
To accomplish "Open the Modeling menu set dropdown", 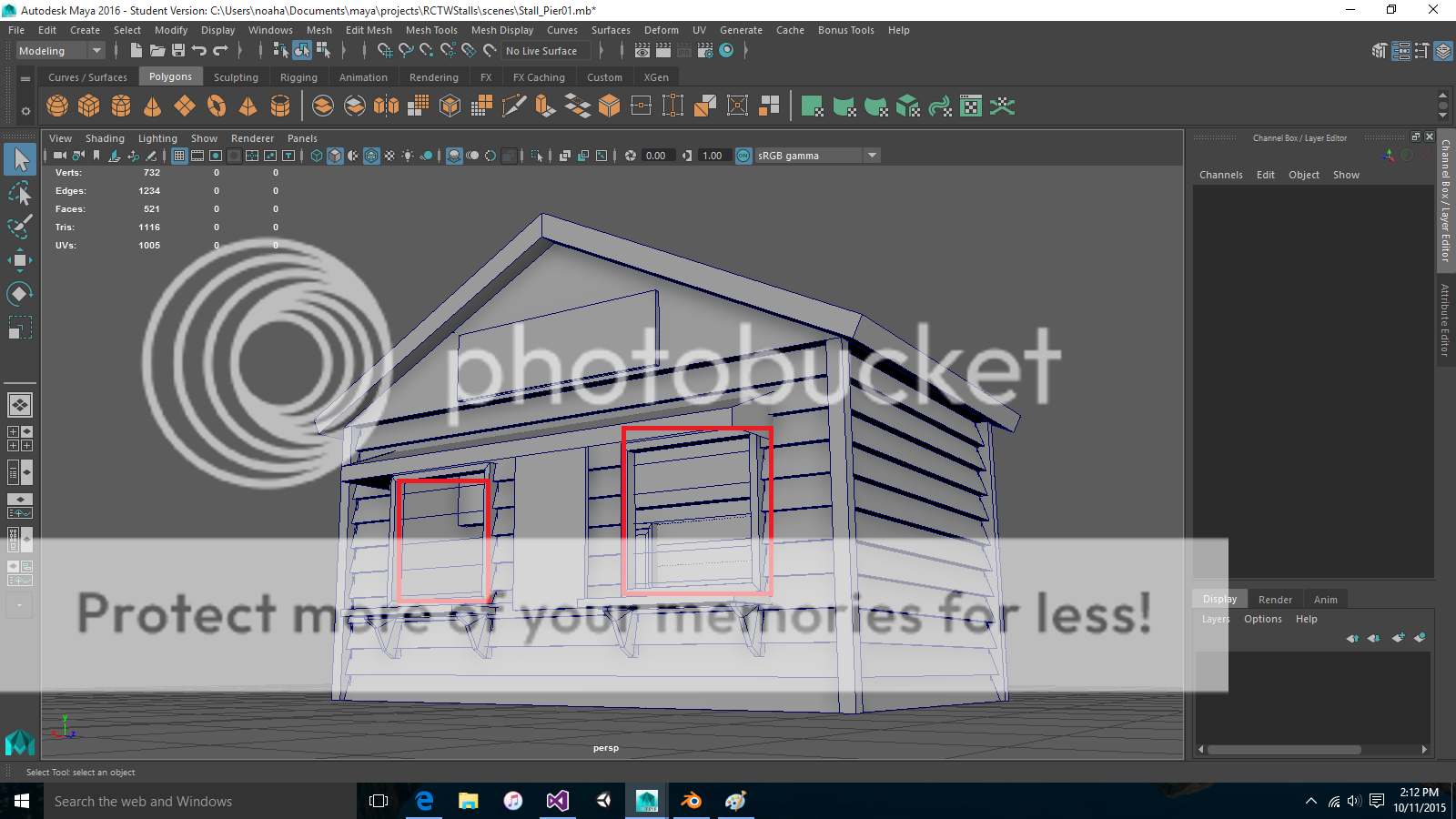I will 61,51.
